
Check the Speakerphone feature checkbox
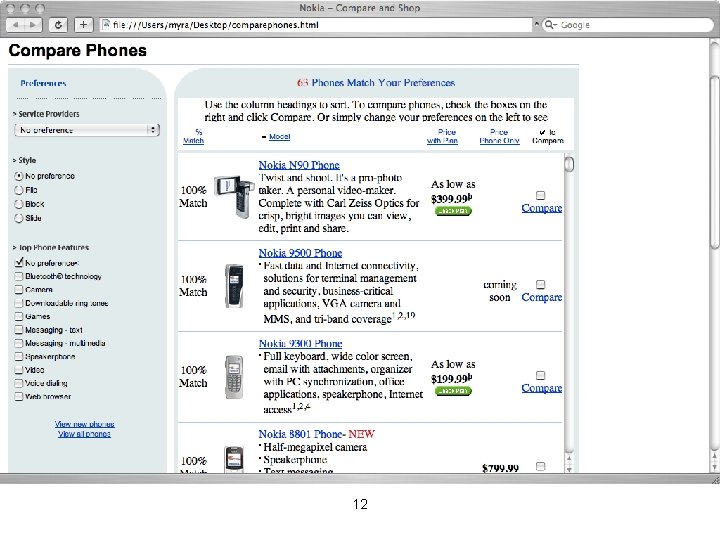click(19, 356)
